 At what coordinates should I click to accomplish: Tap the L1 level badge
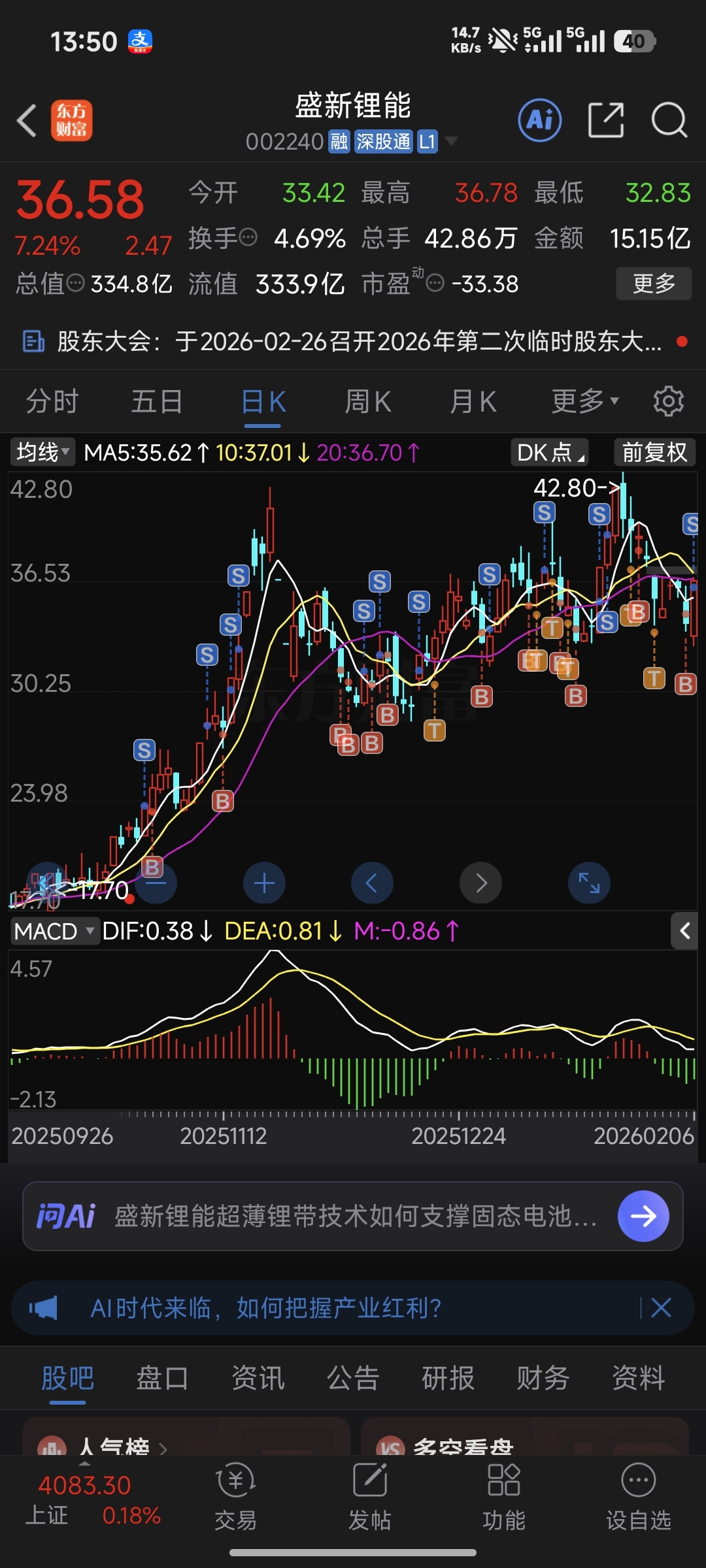(427, 141)
